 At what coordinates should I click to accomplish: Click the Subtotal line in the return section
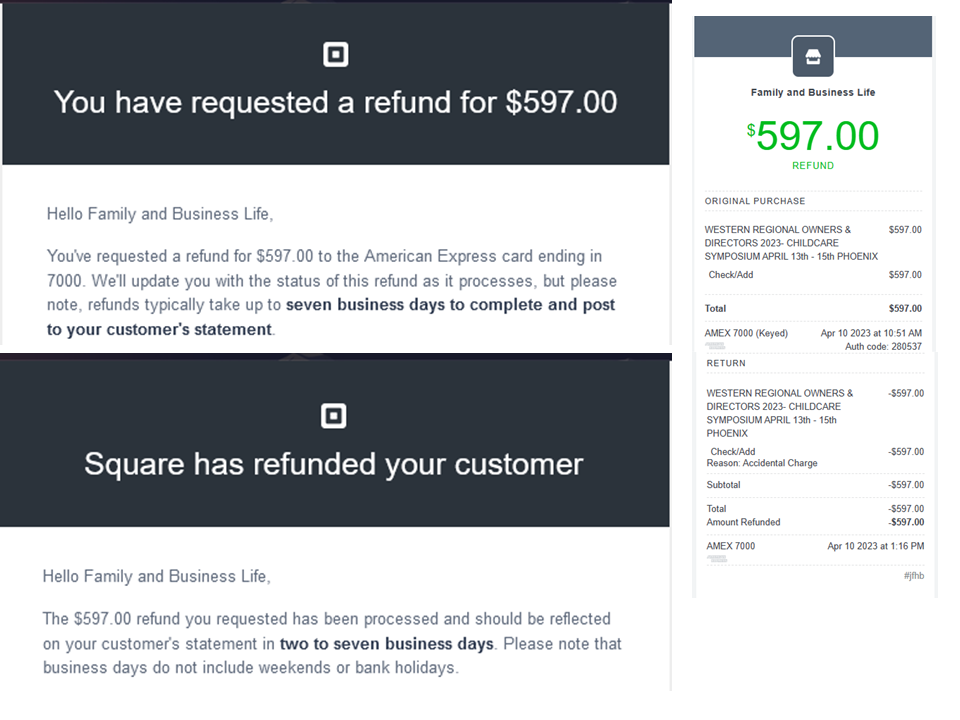(724, 485)
